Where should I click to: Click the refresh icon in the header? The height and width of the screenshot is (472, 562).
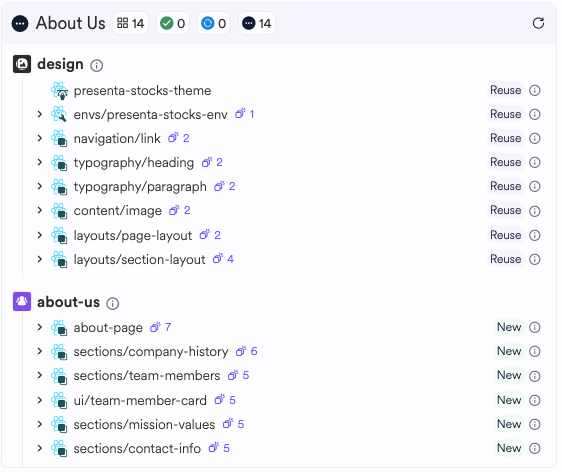[x=538, y=23]
